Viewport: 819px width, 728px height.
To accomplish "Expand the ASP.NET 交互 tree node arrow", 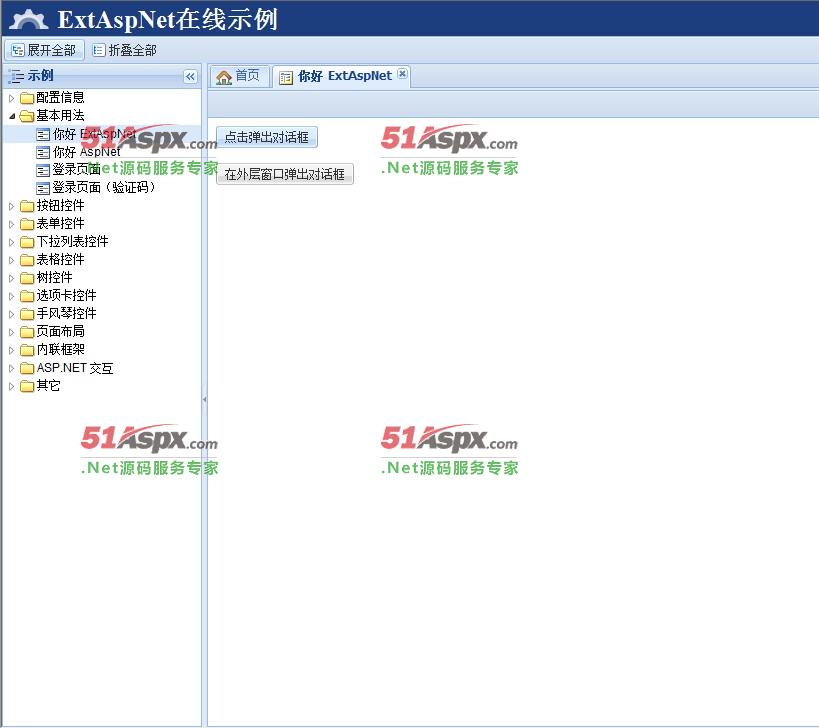I will [x=11, y=368].
